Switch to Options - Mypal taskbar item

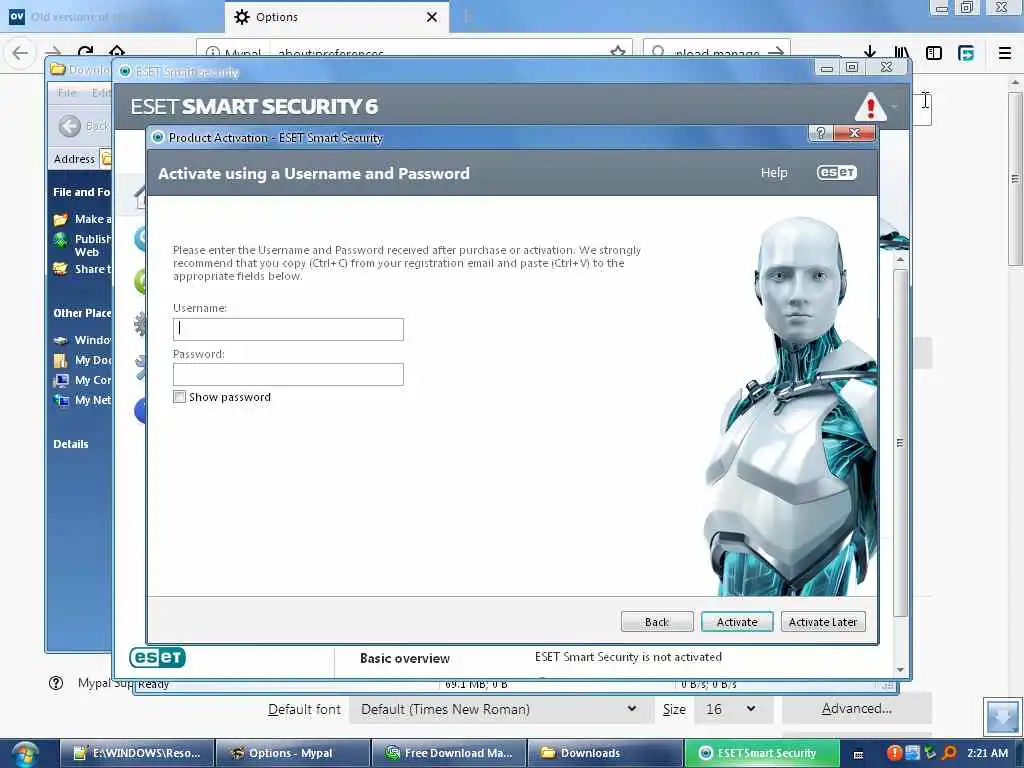(293, 753)
